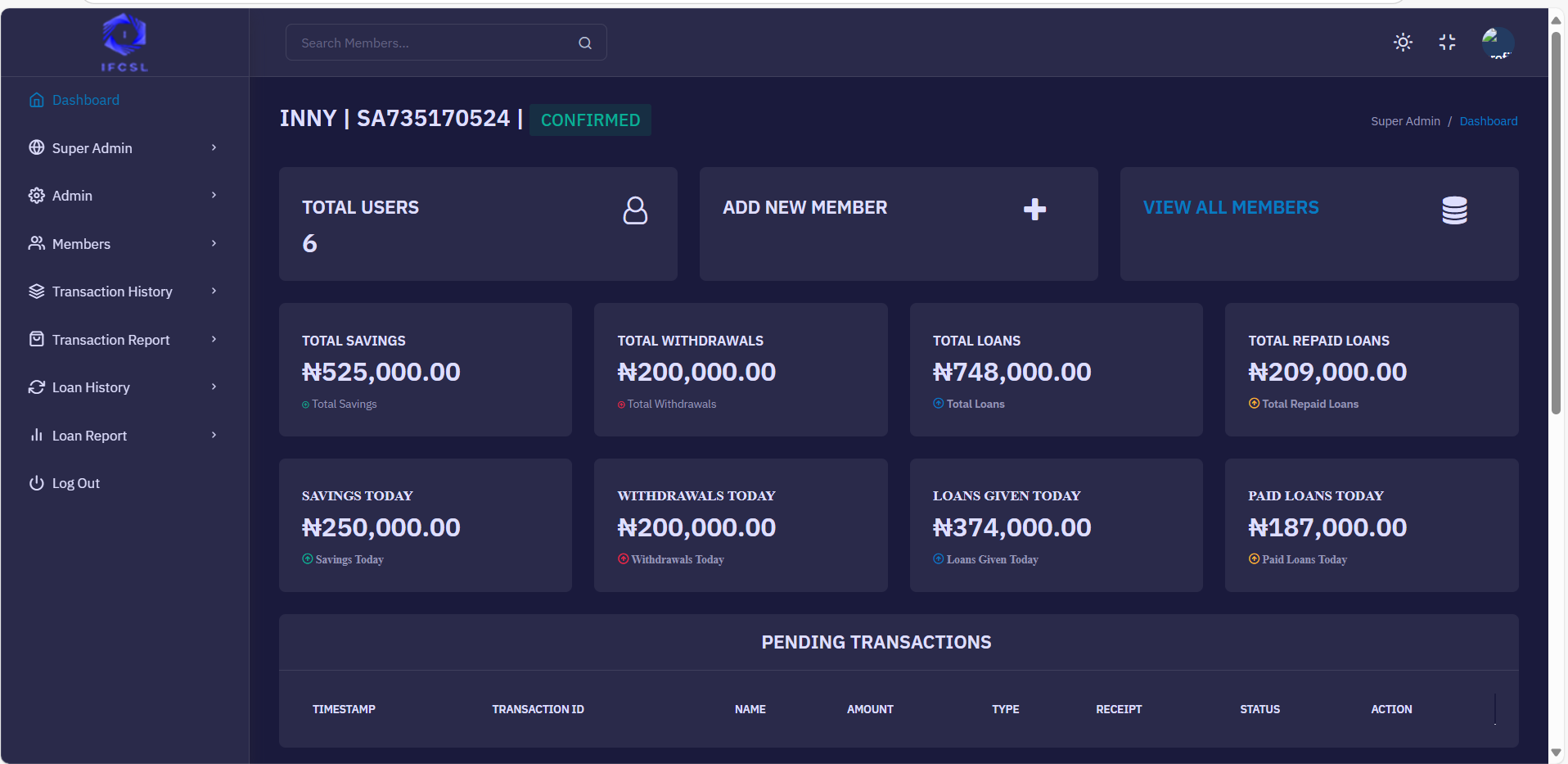Click the search magnifier icon
The image size is (1568, 764).
(x=585, y=43)
